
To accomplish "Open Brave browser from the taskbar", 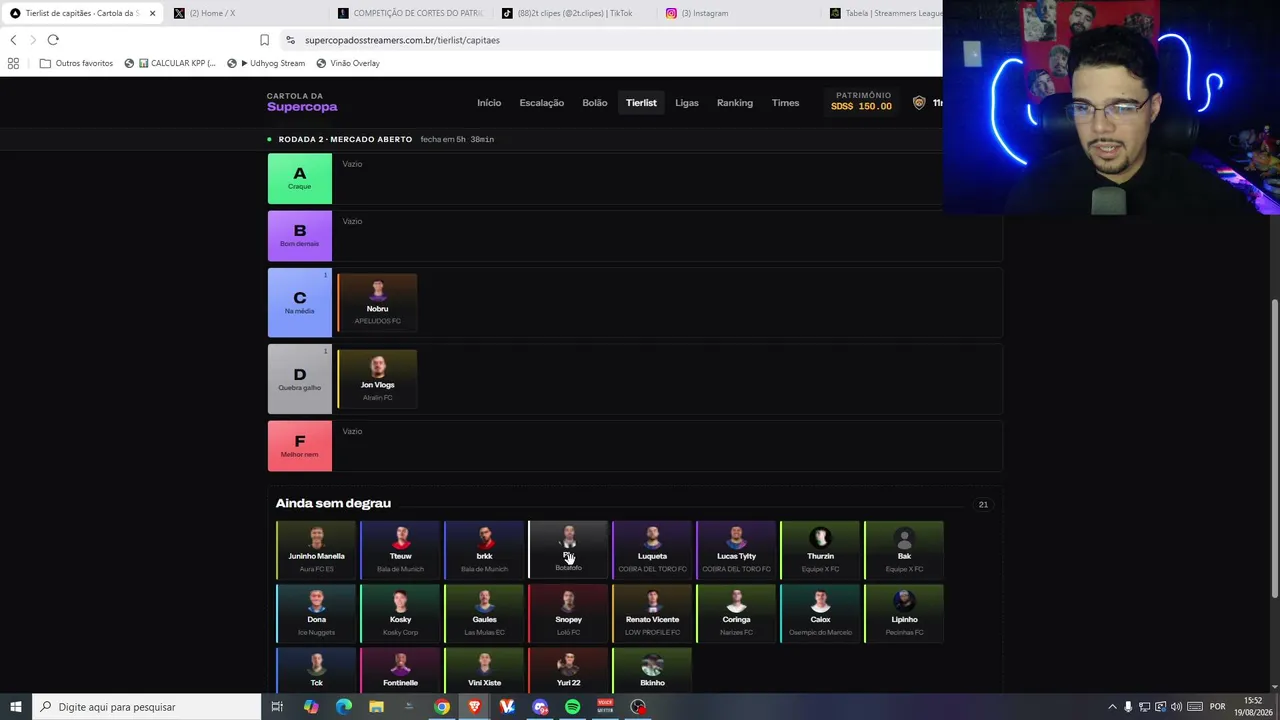I will click(474, 707).
